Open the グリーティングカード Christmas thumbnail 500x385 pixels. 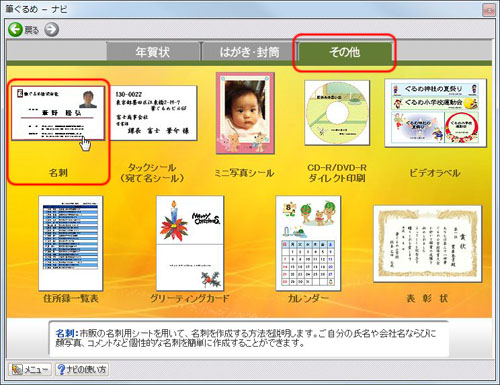(190, 243)
